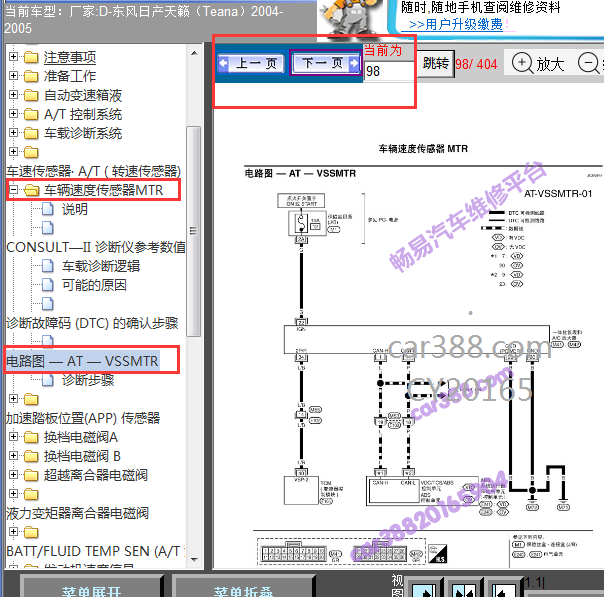Open 诊断故障码 (DTC) 的确认步骤 page
The height and width of the screenshot is (597, 604).
pyautogui.click(x=92, y=323)
